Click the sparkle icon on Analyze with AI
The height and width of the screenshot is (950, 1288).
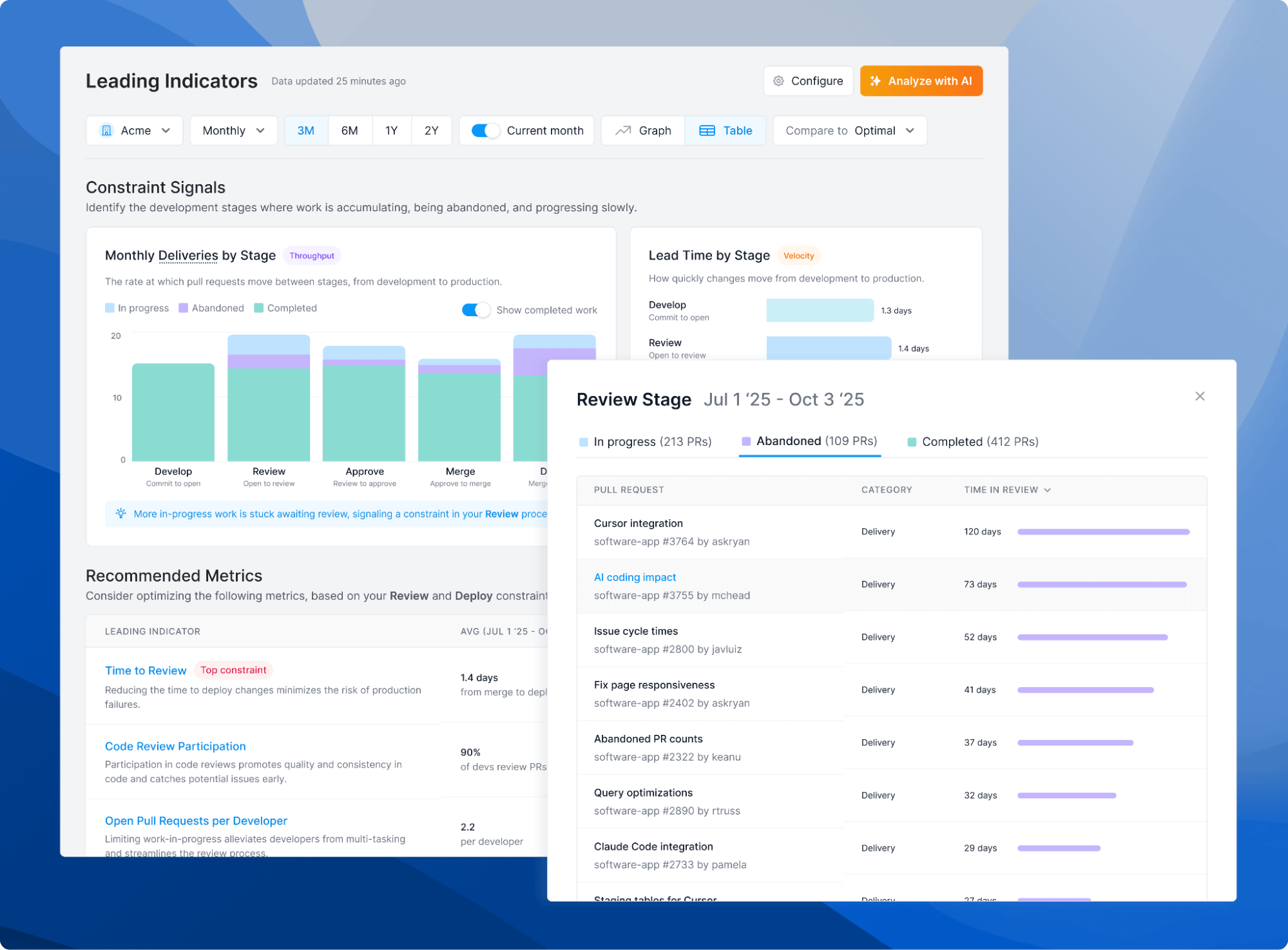(x=875, y=81)
